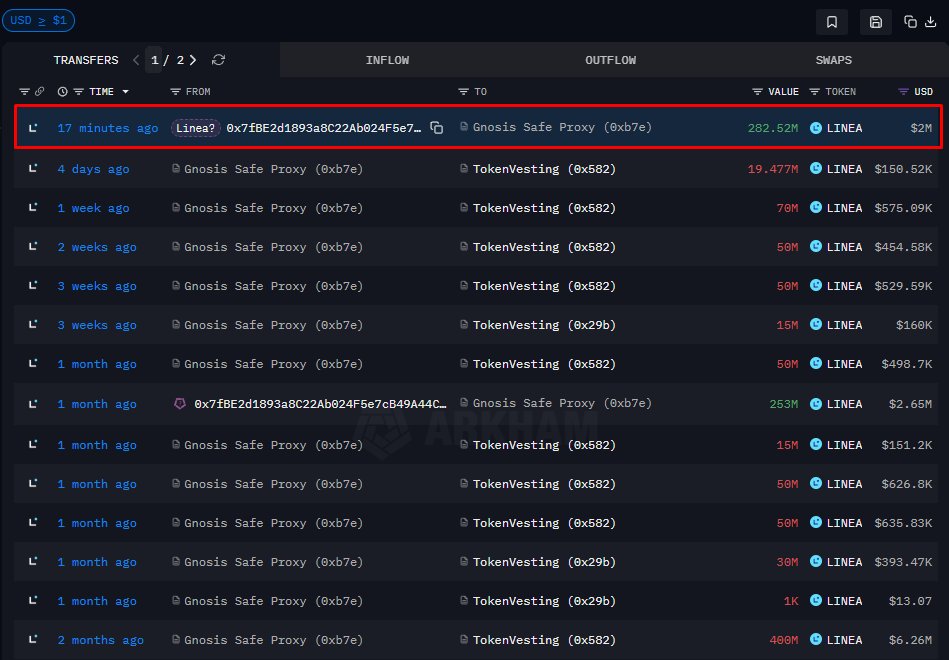Click the LINEA token icon in $150.52K row
The width and height of the screenshot is (949, 660).
(816, 168)
